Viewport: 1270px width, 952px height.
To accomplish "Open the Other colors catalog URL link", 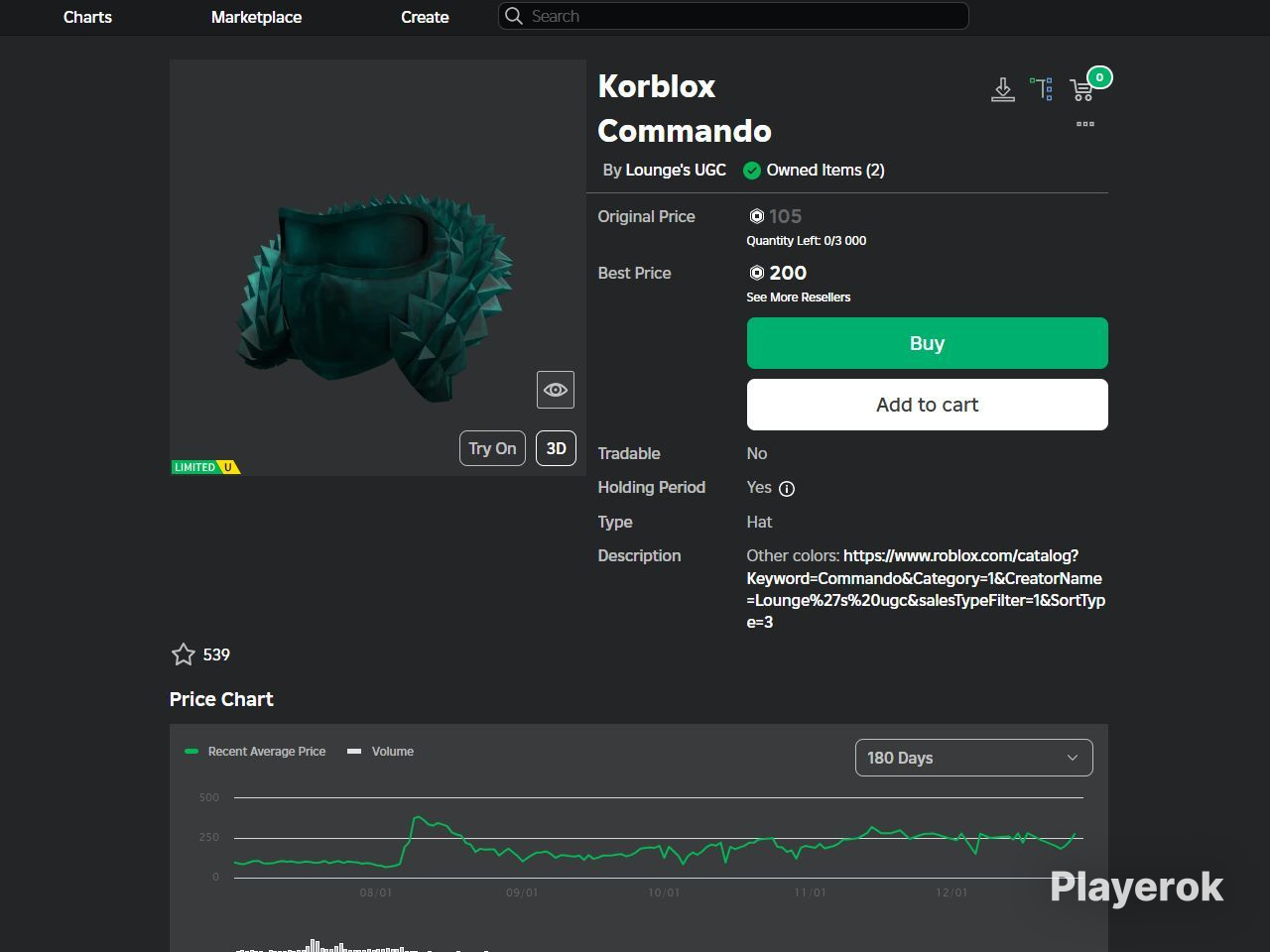I will click(926, 589).
